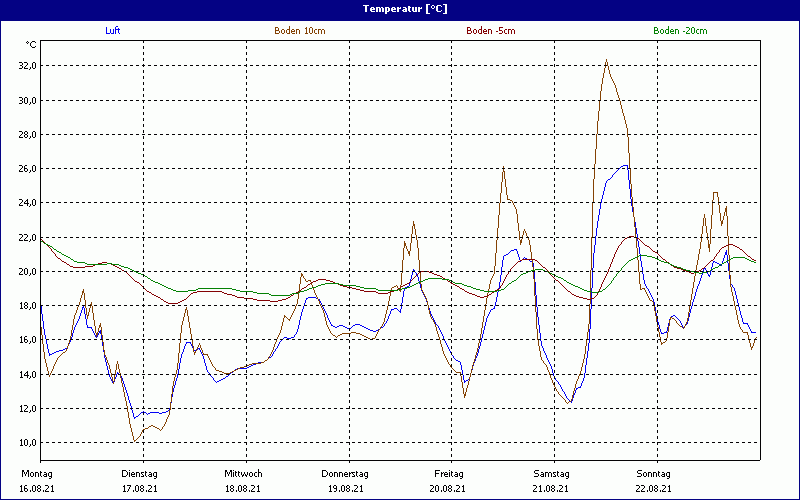Click the Temperatur [°C] chart title
Screen dimensions: 800x500
(x=405, y=9)
